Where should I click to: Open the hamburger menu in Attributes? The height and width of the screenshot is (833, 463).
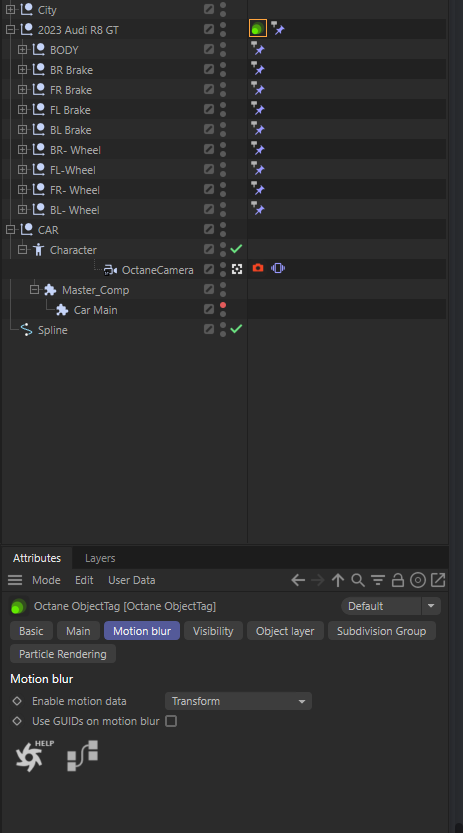pyautogui.click(x=15, y=580)
